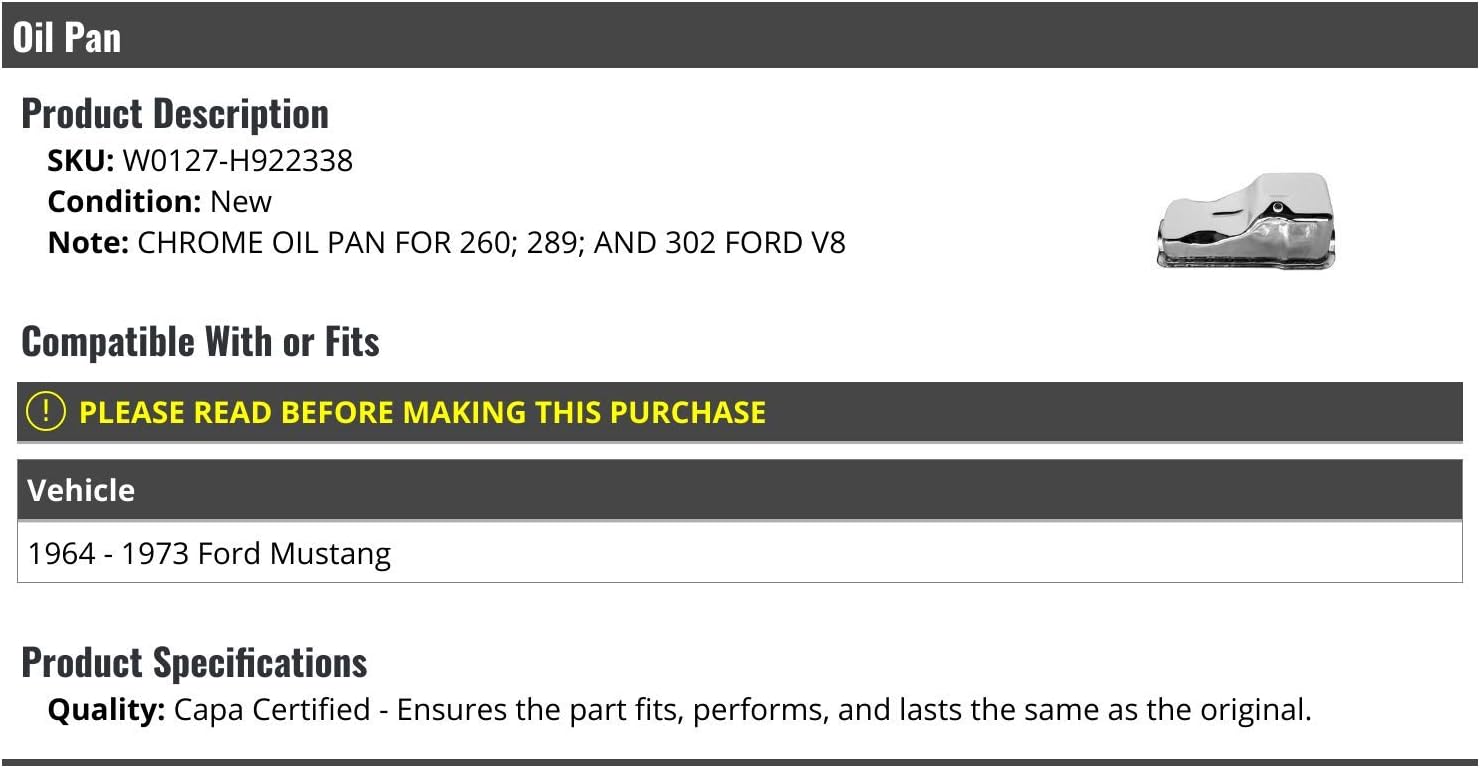Click the yellow exclamation warning icon
Viewport: 1480px width, 768px height.
pyautogui.click(x=45, y=411)
